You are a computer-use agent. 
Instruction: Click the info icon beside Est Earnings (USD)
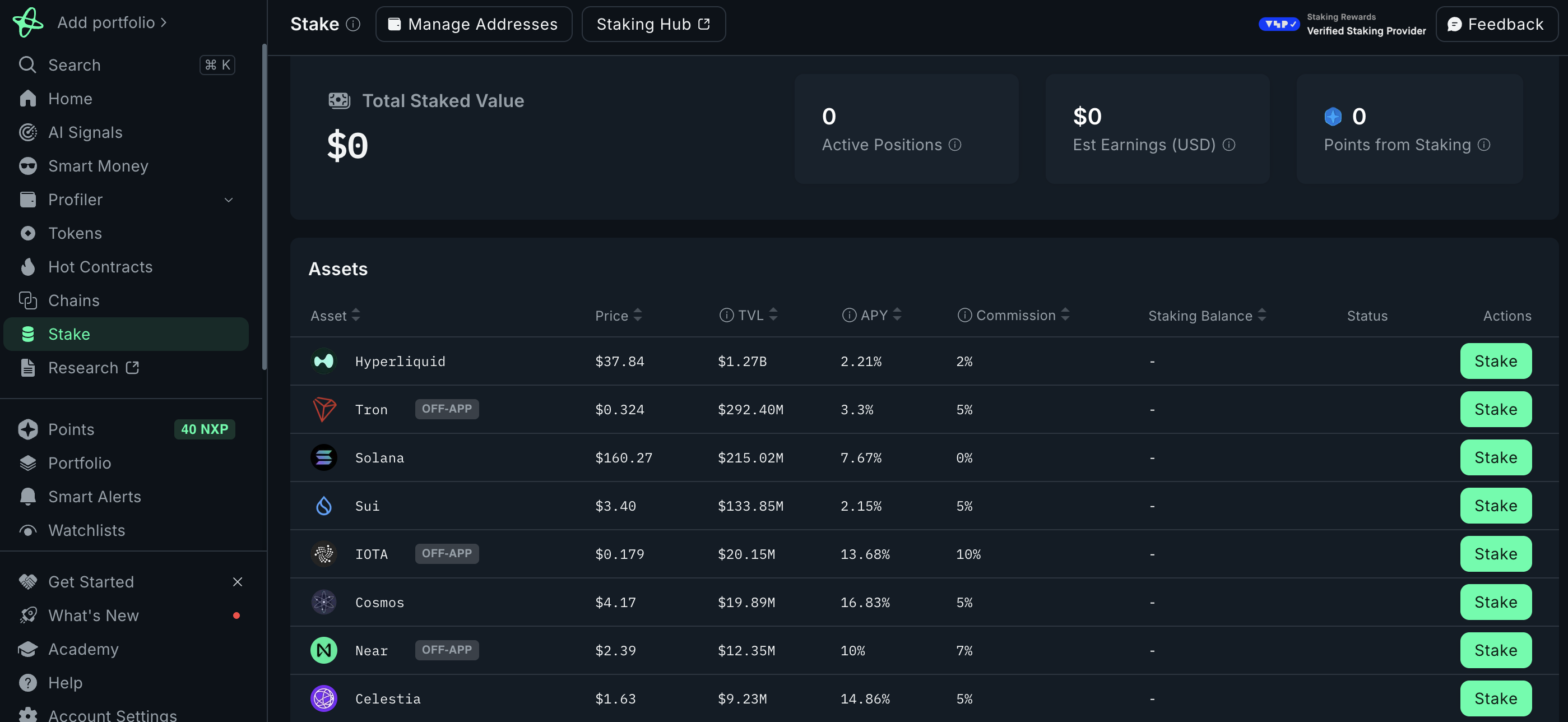[1228, 144]
